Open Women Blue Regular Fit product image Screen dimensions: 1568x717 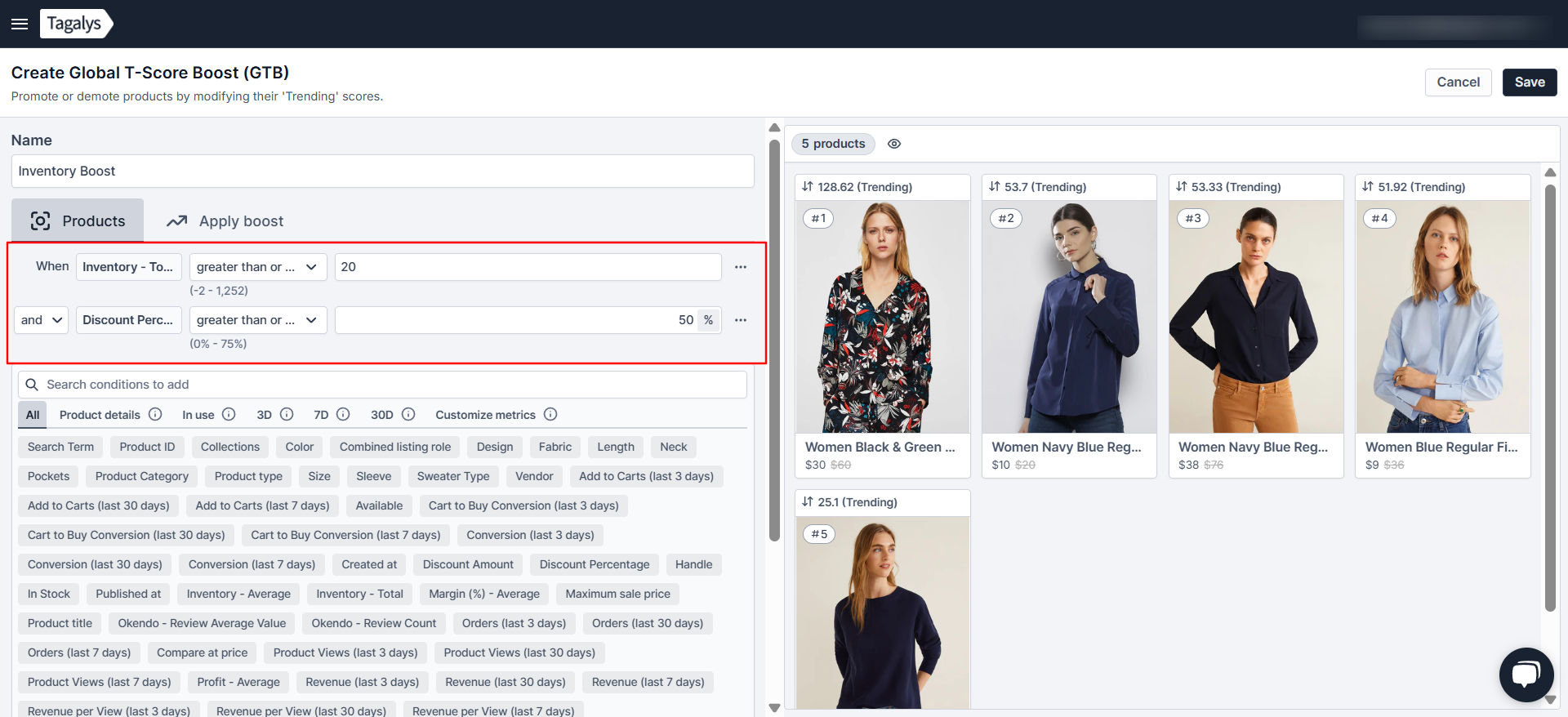(x=1443, y=317)
